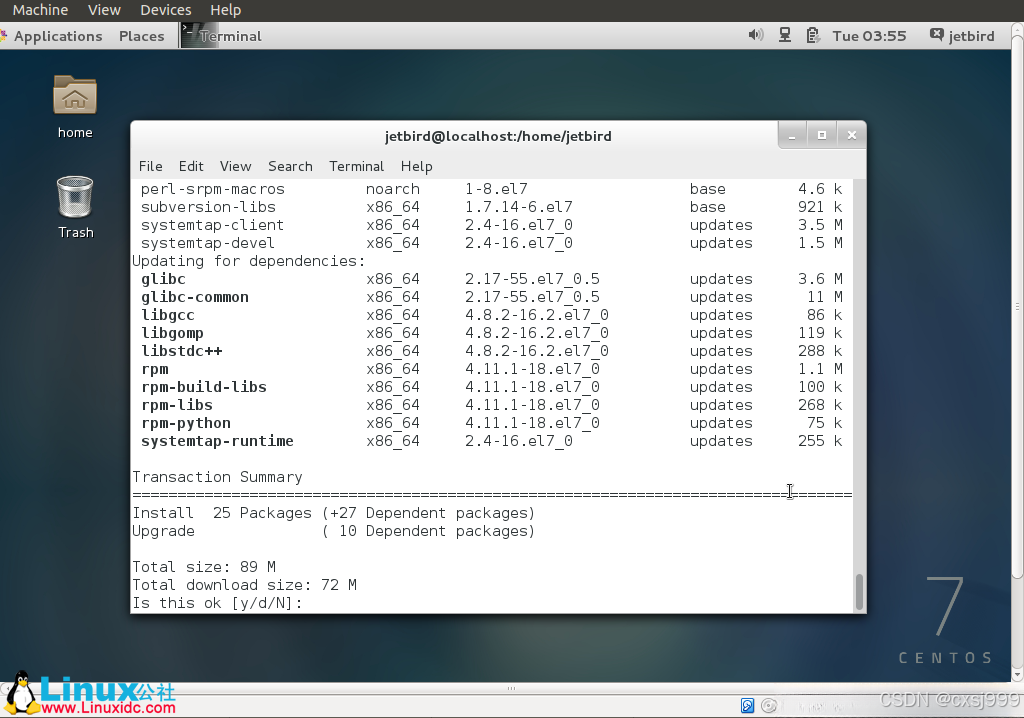The width and height of the screenshot is (1024, 718).
Task: Open the Search menu in the terminal
Action: (x=290, y=166)
